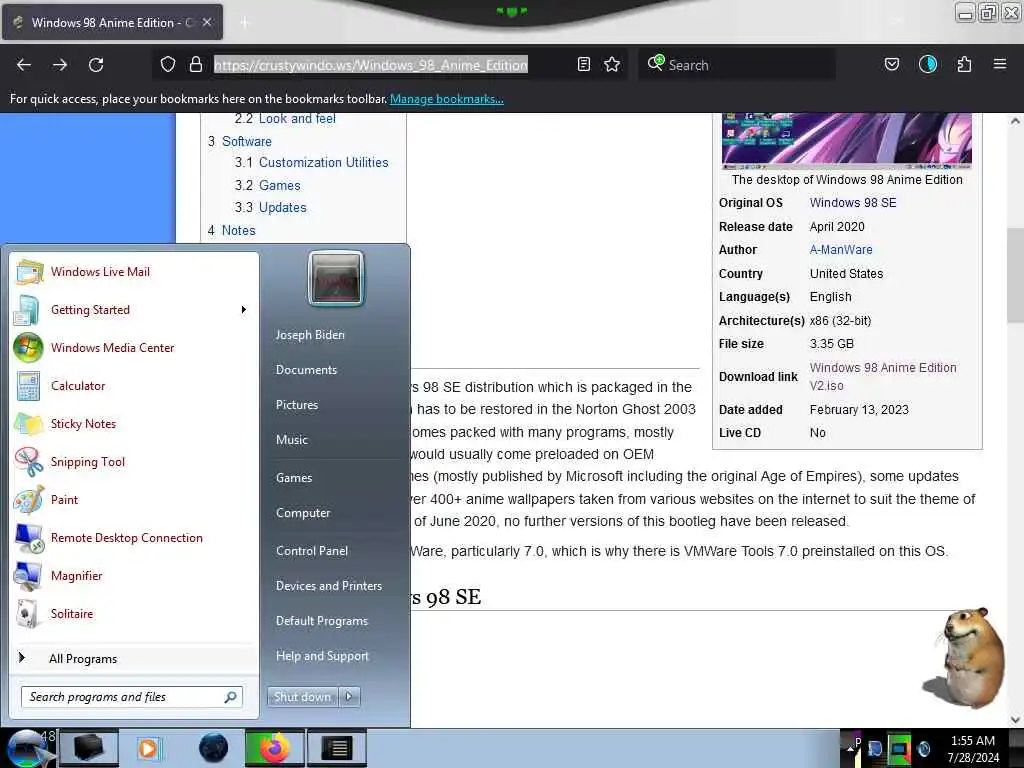Open shut down options arrow
The height and width of the screenshot is (768, 1024).
349,697
